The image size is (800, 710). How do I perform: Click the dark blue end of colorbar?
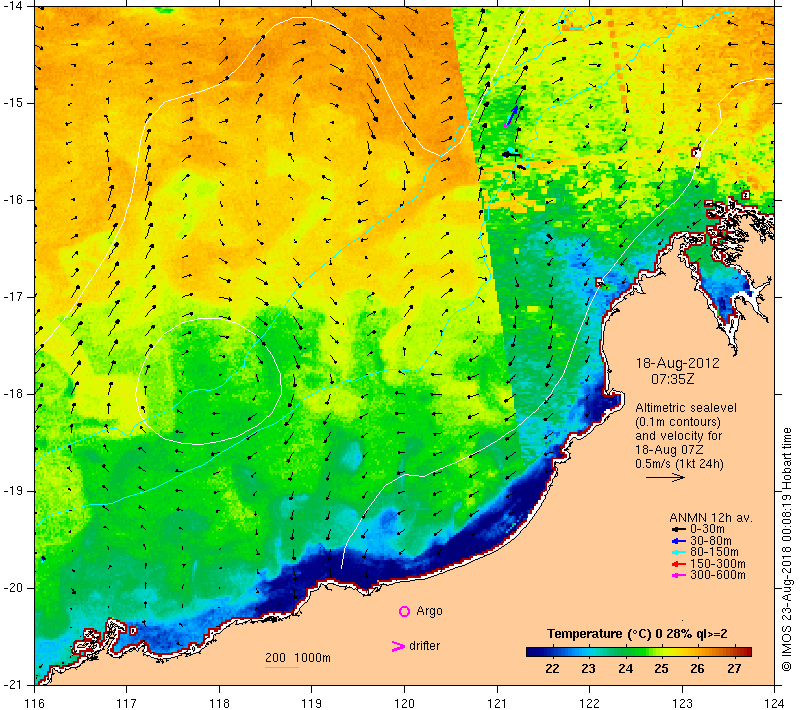point(531,651)
